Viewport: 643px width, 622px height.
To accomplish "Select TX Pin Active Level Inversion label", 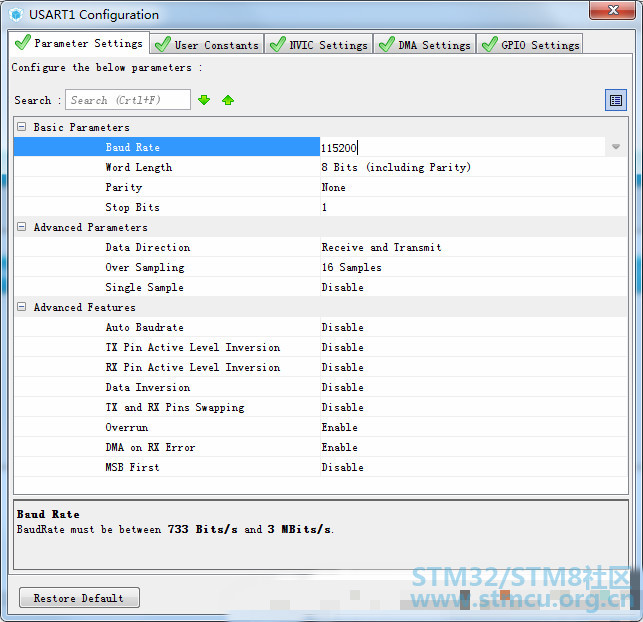I will [x=193, y=347].
